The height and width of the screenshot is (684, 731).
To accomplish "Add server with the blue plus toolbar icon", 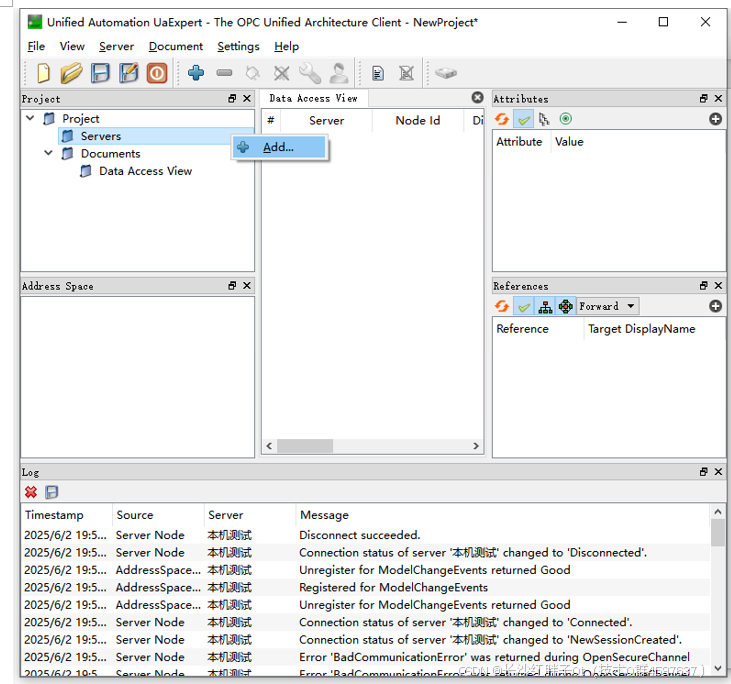I will (x=196, y=73).
